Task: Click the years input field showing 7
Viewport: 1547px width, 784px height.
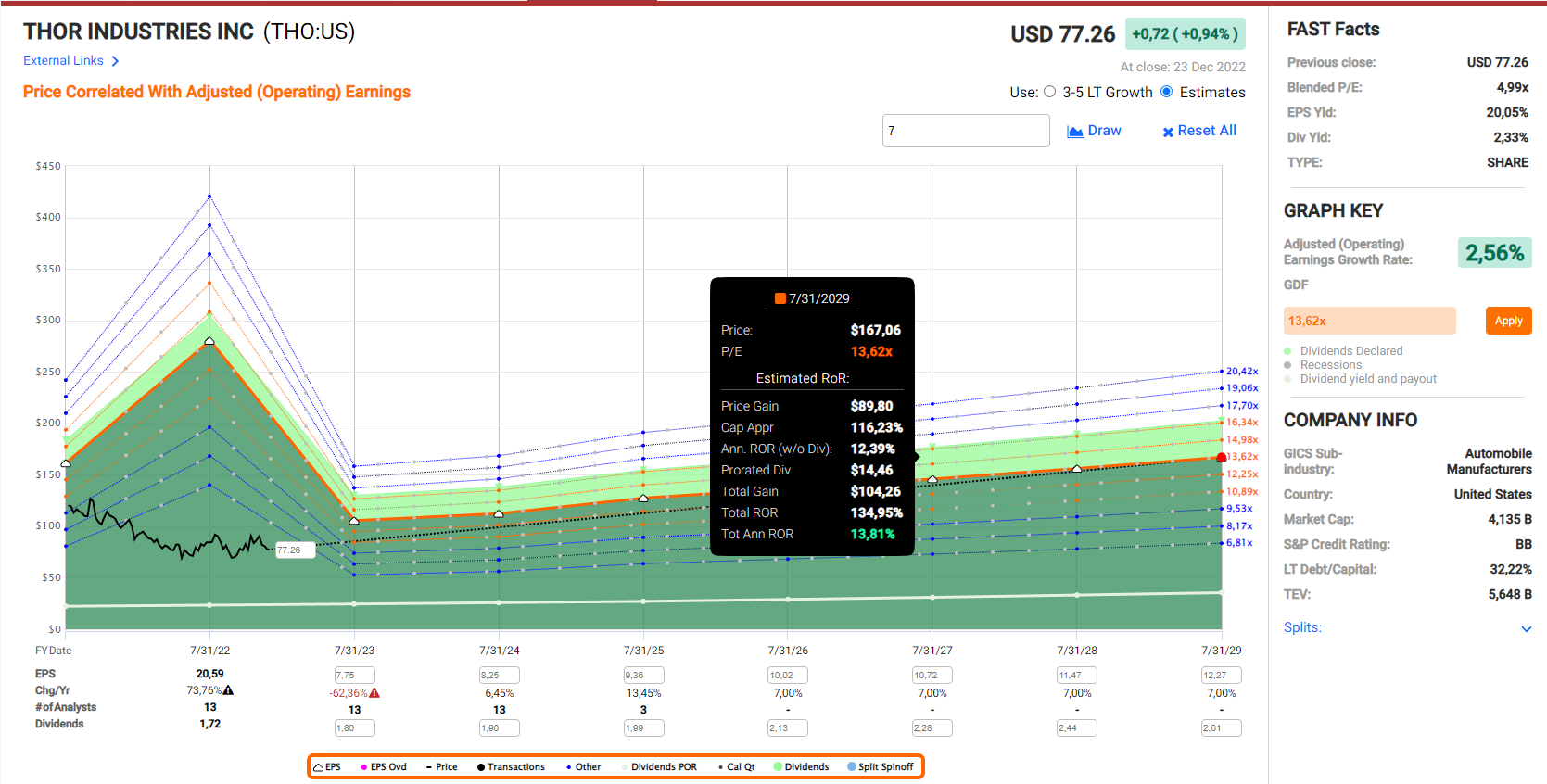Action: coord(966,131)
